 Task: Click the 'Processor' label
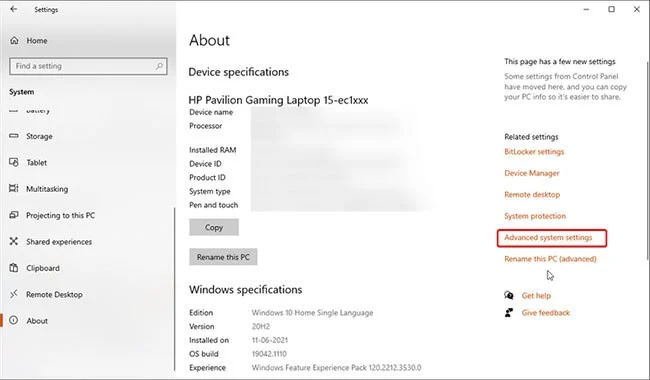pos(206,126)
